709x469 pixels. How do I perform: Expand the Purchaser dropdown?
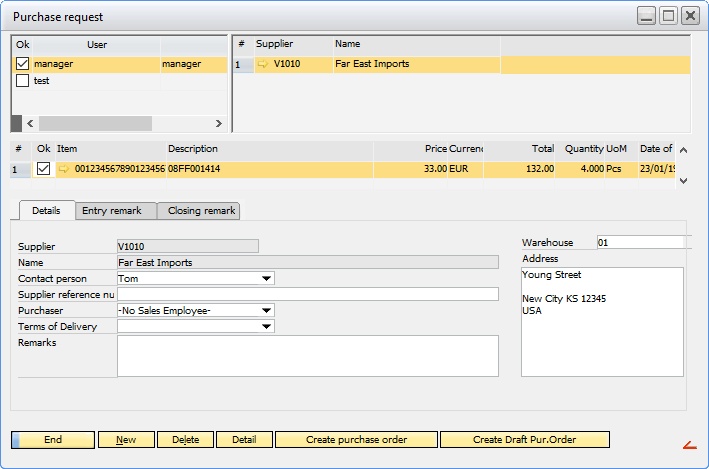pyautogui.click(x=266, y=310)
